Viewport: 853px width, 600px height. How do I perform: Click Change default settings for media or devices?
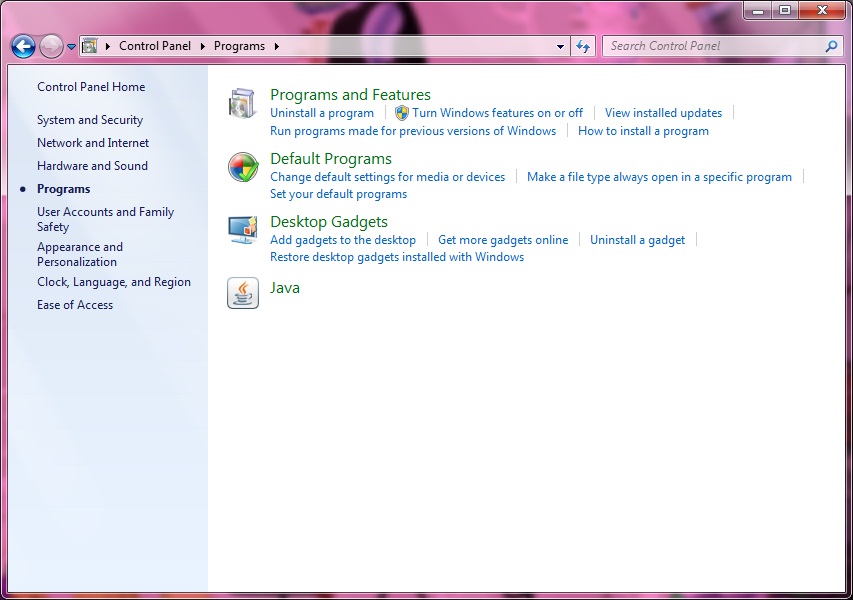coord(387,177)
